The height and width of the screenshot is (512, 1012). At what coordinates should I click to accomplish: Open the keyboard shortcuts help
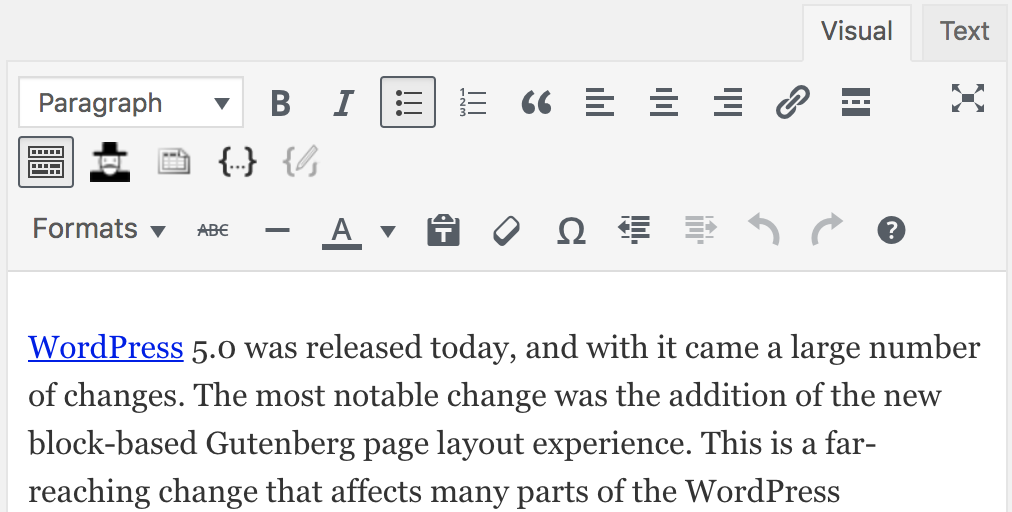[891, 231]
